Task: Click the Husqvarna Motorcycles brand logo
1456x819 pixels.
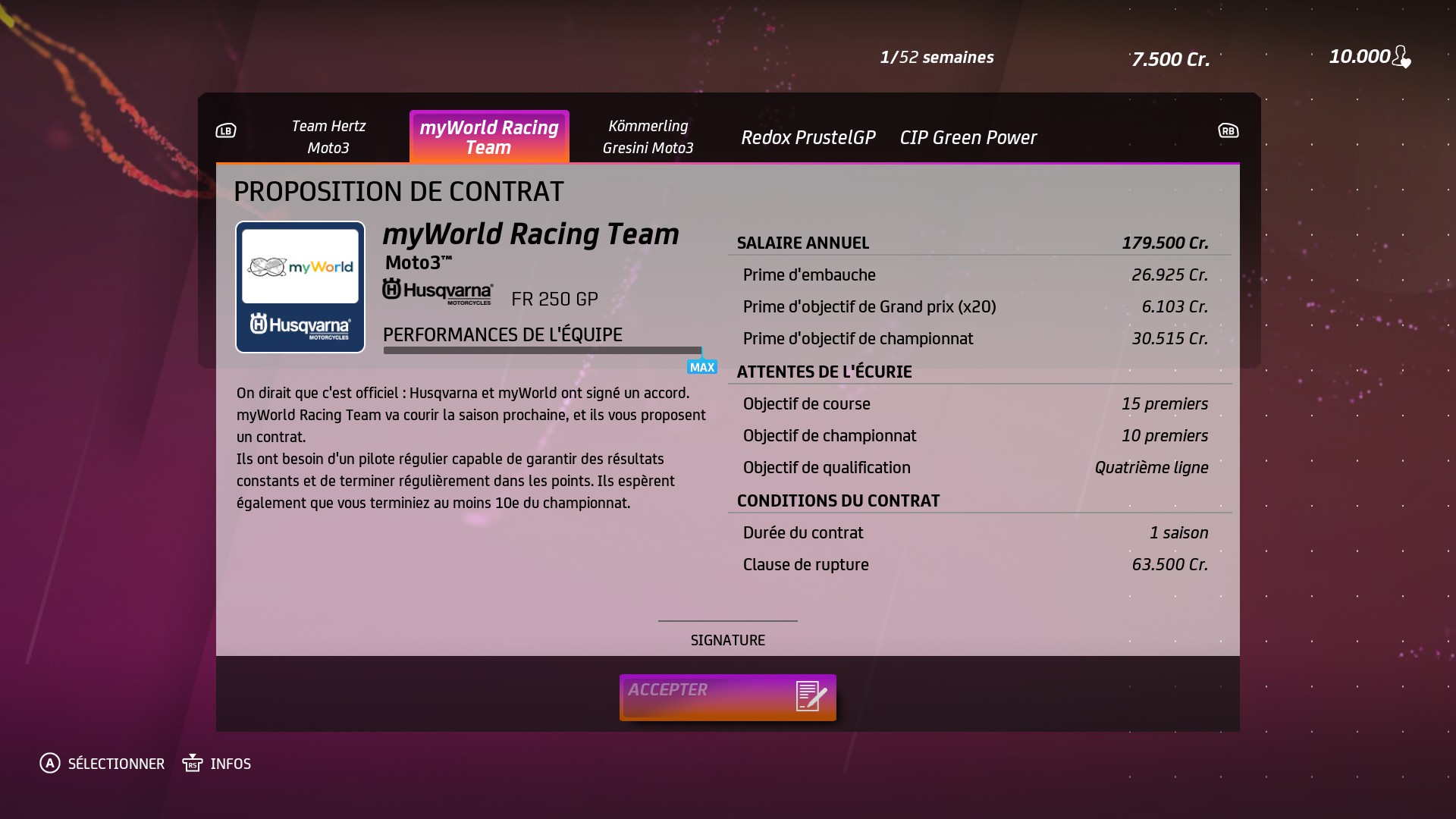Action: point(438,292)
